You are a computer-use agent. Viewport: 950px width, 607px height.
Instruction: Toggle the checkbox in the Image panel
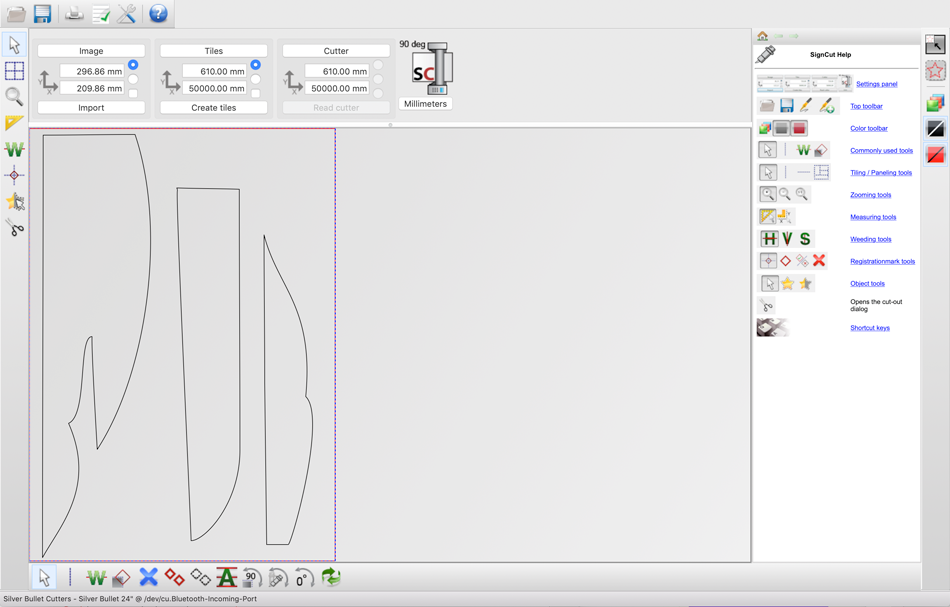click(133, 93)
